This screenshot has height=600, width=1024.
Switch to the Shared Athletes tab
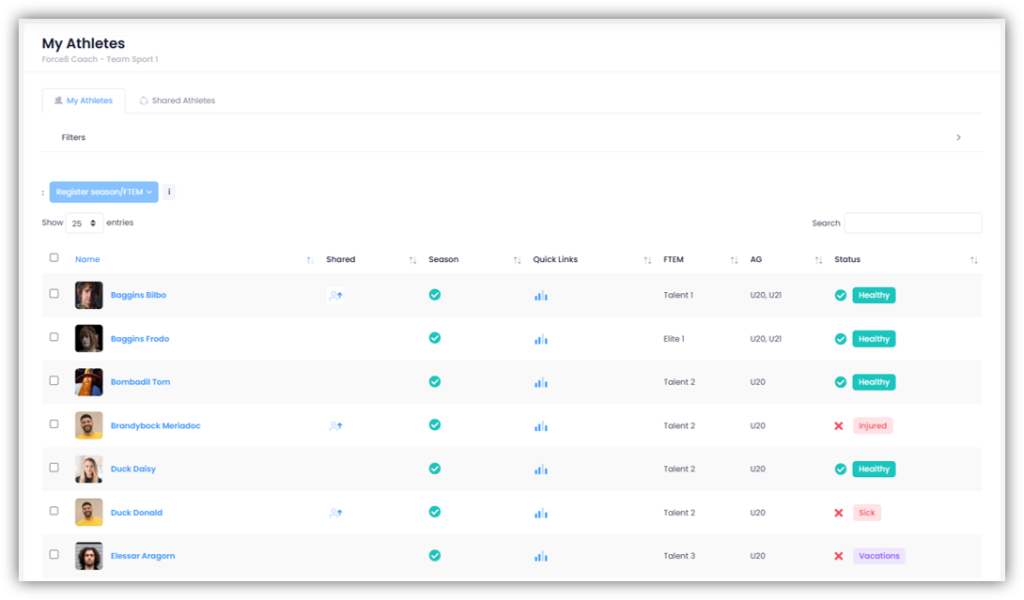pyautogui.click(x=177, y=101)
